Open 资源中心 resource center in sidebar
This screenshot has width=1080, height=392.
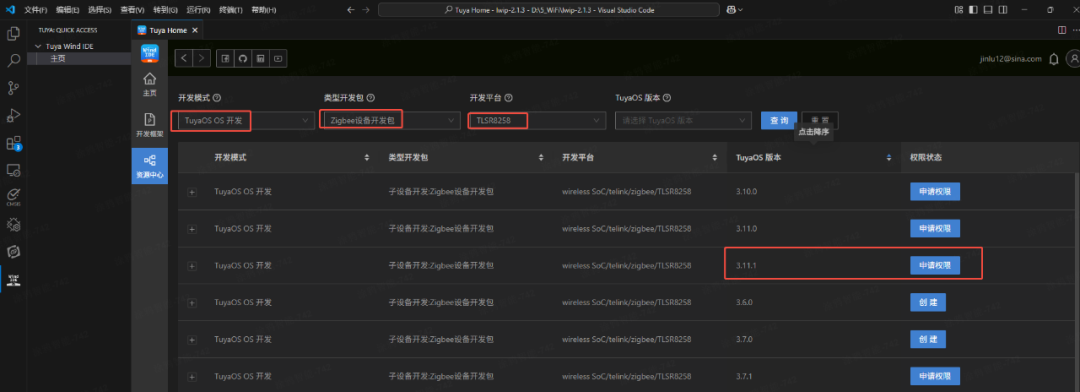[149, 166]
